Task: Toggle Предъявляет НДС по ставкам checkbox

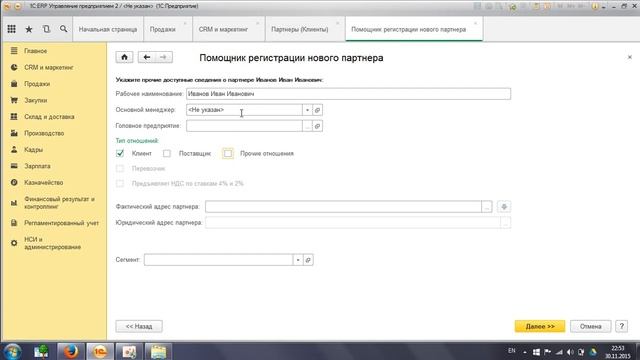Action: (x=120, y=184)
